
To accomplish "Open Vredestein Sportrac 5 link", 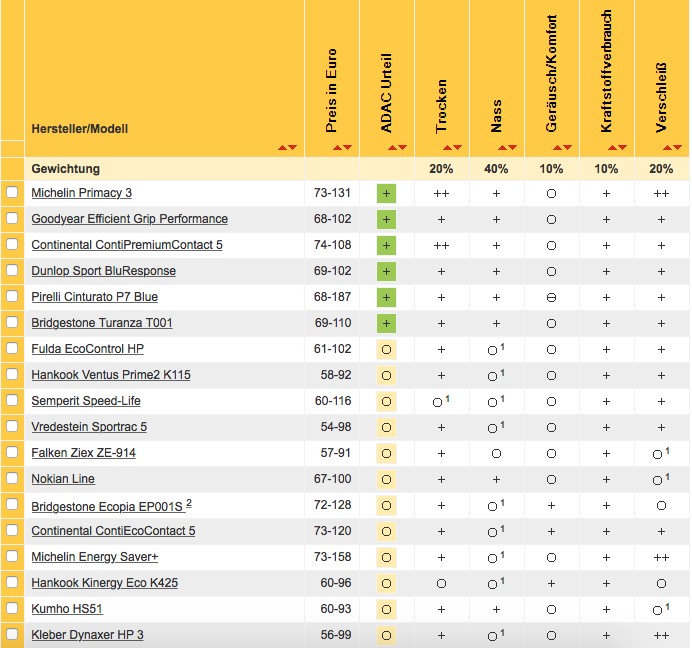I will [89, 427].
